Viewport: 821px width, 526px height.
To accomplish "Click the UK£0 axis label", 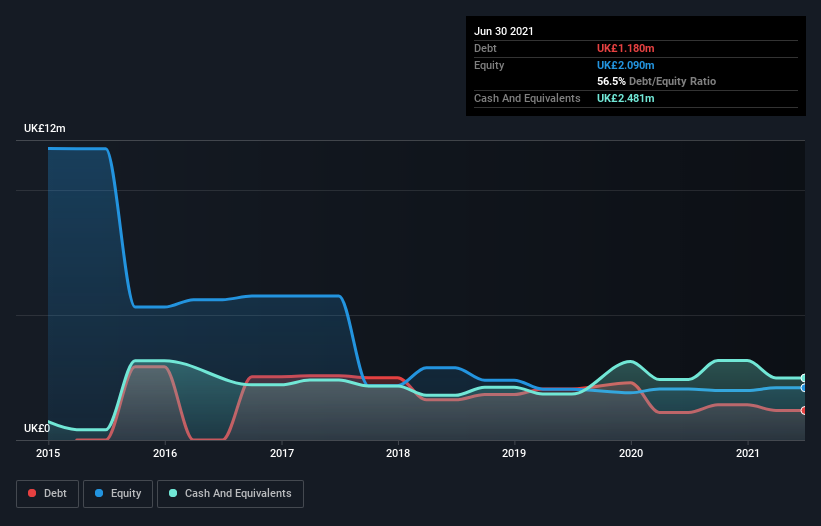I will pos(37,428).
